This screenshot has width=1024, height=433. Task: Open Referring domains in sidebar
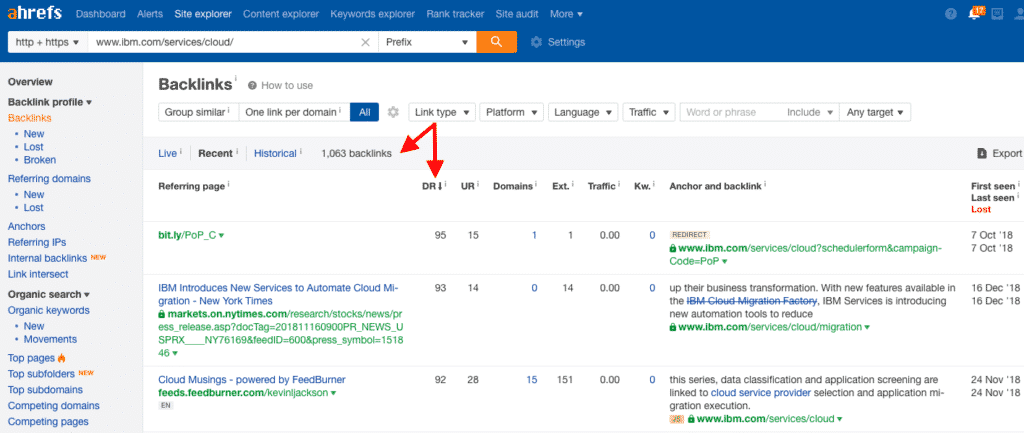point(49,178)
